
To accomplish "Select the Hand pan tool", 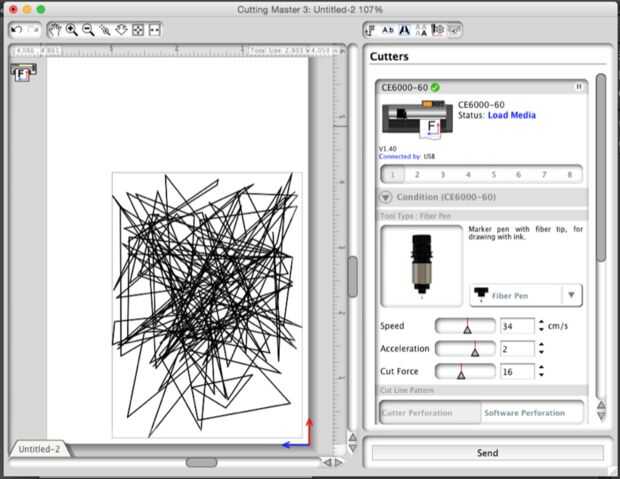I will 55,30.
